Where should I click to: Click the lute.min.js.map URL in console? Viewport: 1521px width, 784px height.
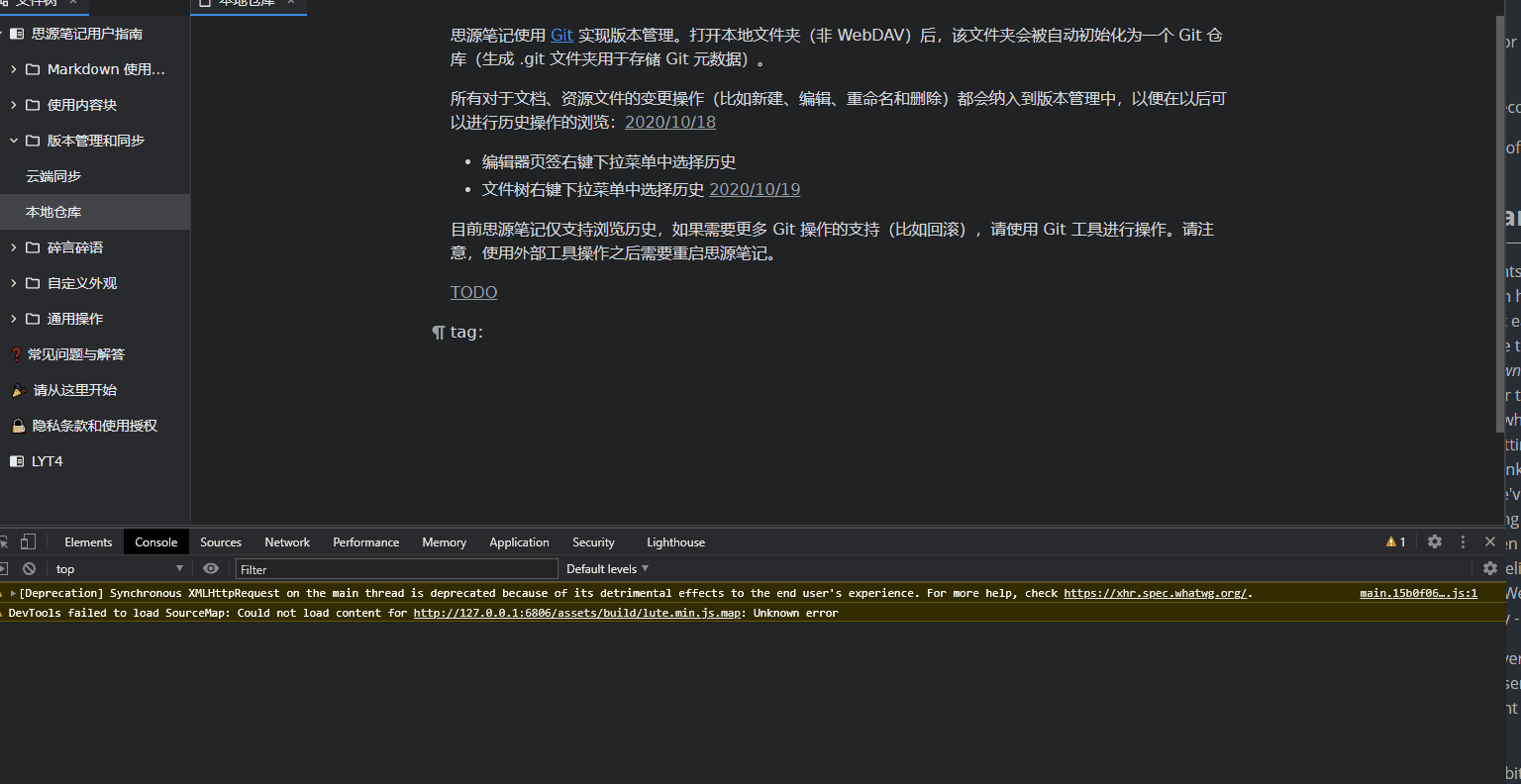576,614
